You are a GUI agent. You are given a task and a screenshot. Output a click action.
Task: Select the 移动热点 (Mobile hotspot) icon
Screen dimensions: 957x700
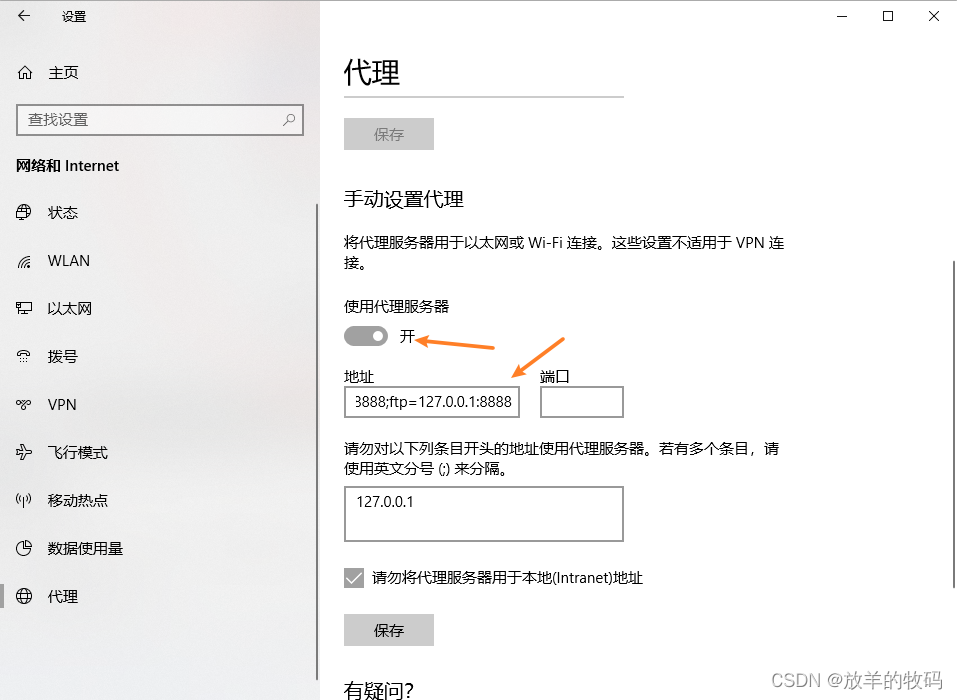coord(24,500)
